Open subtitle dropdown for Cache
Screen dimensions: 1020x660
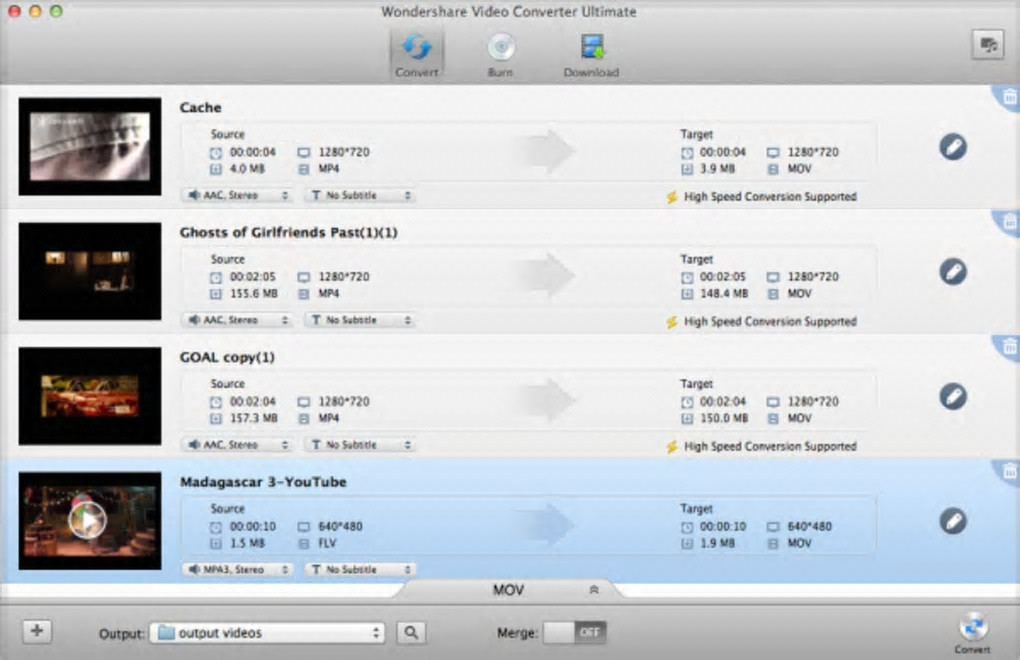pyautogui.click(x=360, y=195)
